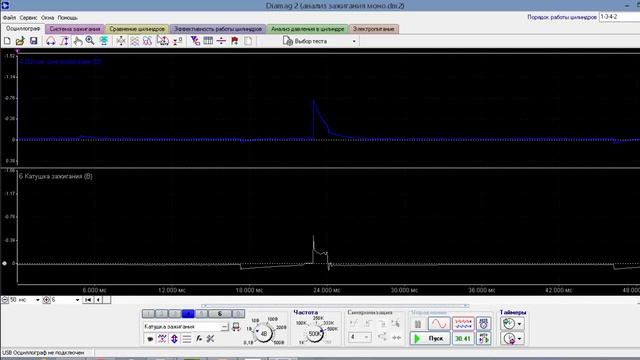Viewport: 640px width, 360px height.
Task: Click the first timer clock icon under Таймеры
Action: (x=509, y=324)
